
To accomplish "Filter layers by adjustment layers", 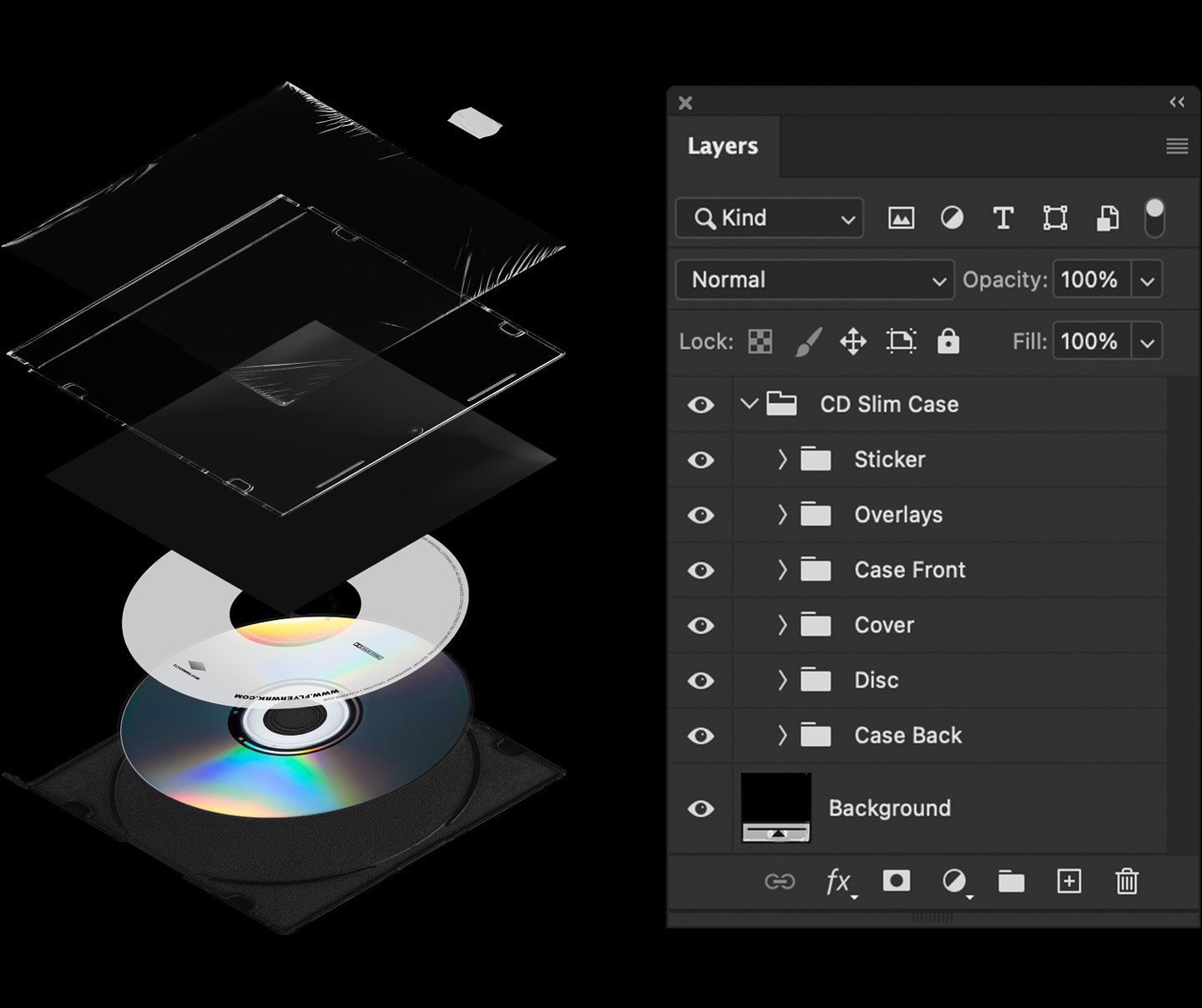I will [952, 218].
